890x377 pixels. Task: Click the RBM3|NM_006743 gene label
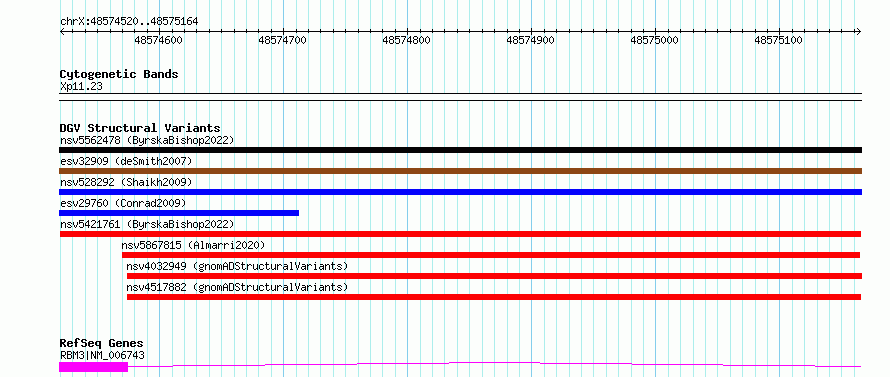click(102, 355)
